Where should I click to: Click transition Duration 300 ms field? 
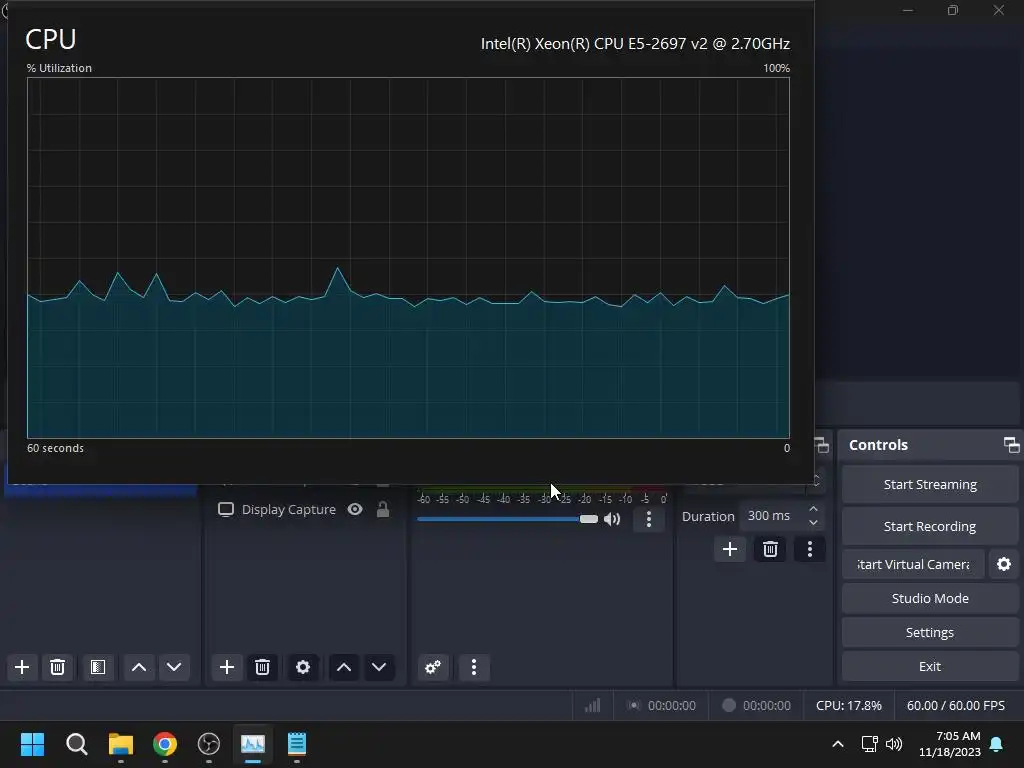click(x=773, y=516)
